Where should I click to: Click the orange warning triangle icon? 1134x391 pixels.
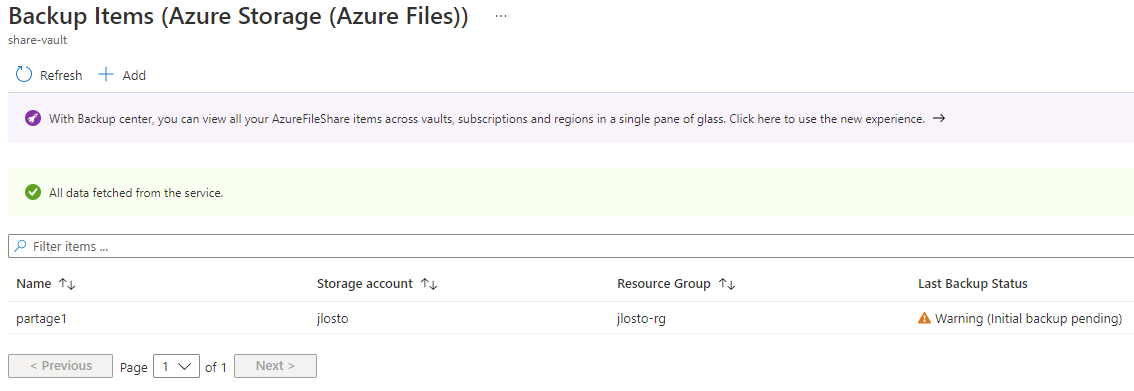click(x=924, y=318)
